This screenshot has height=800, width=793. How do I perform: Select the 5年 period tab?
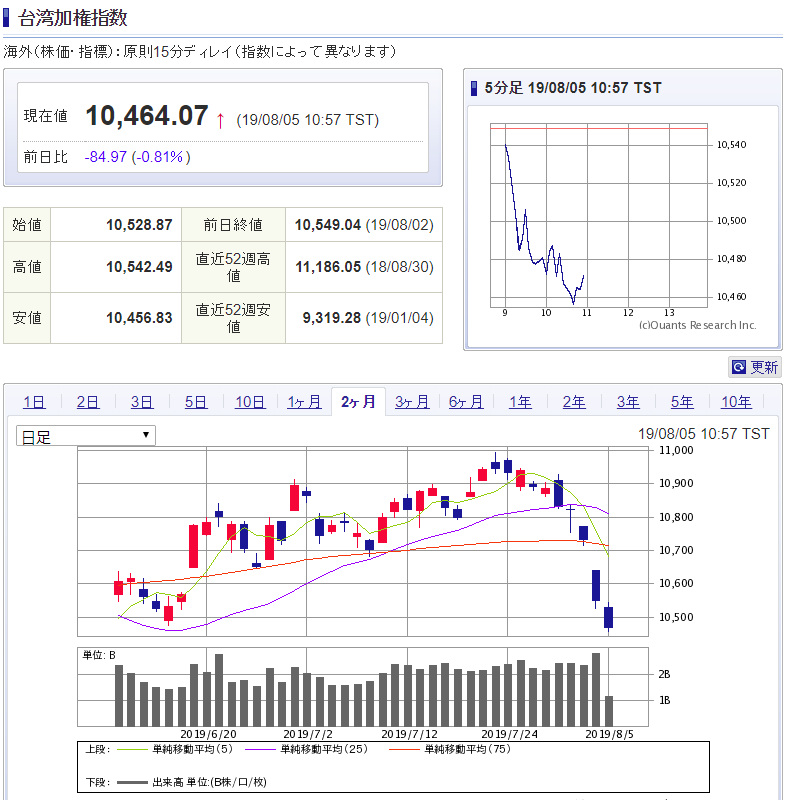coord(682,402)
